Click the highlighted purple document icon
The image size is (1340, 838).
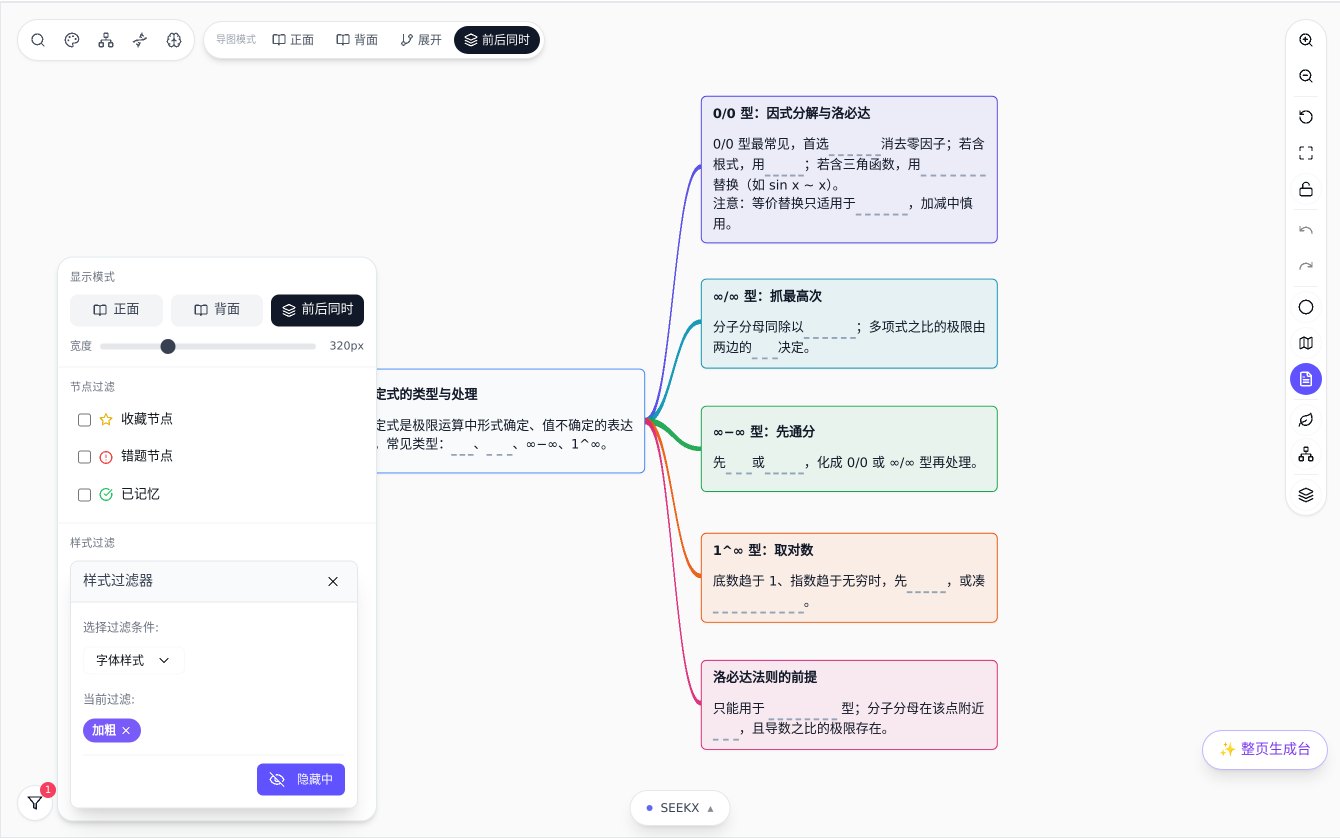[1306, 379]
